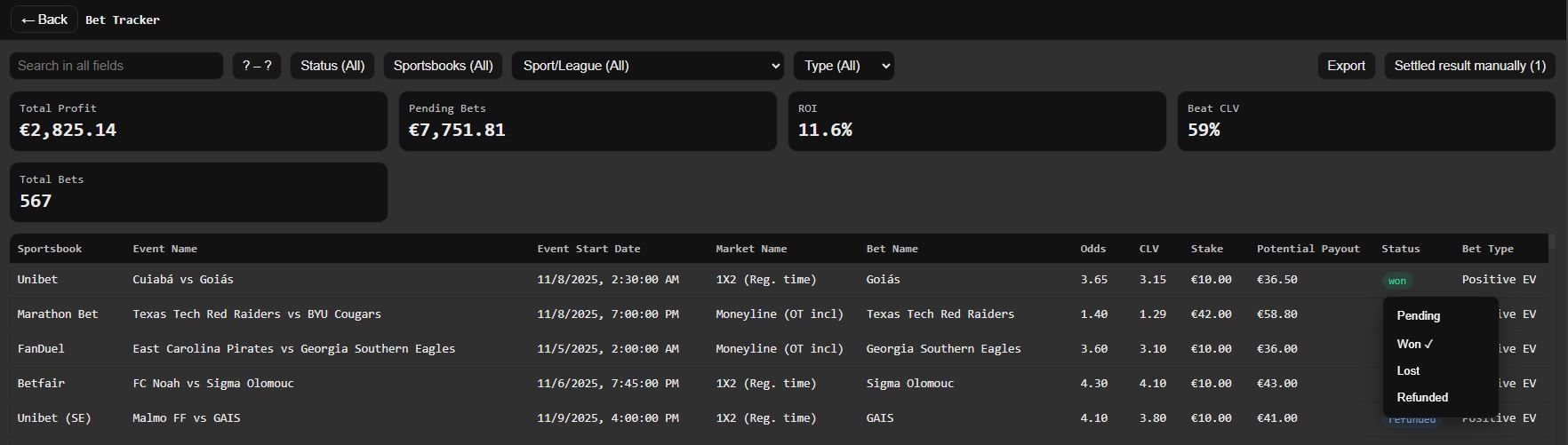Open the Sportsbooks (All) filter
The height and width of the screenshot is (445, 1568).
(x=443, y=66)
